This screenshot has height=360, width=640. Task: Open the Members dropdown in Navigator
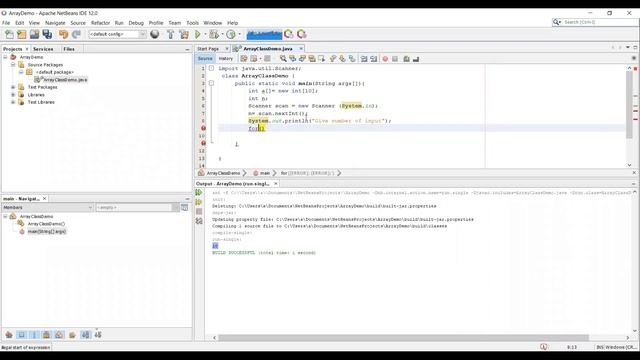click(48, 207)
